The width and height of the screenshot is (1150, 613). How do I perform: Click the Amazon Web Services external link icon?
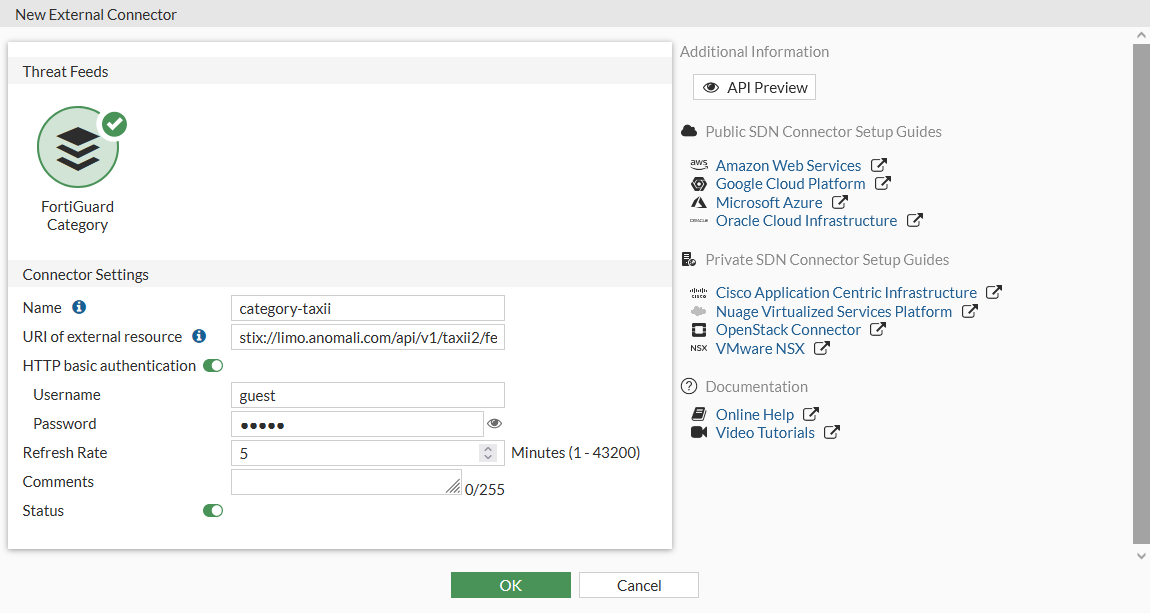(877, 165)
